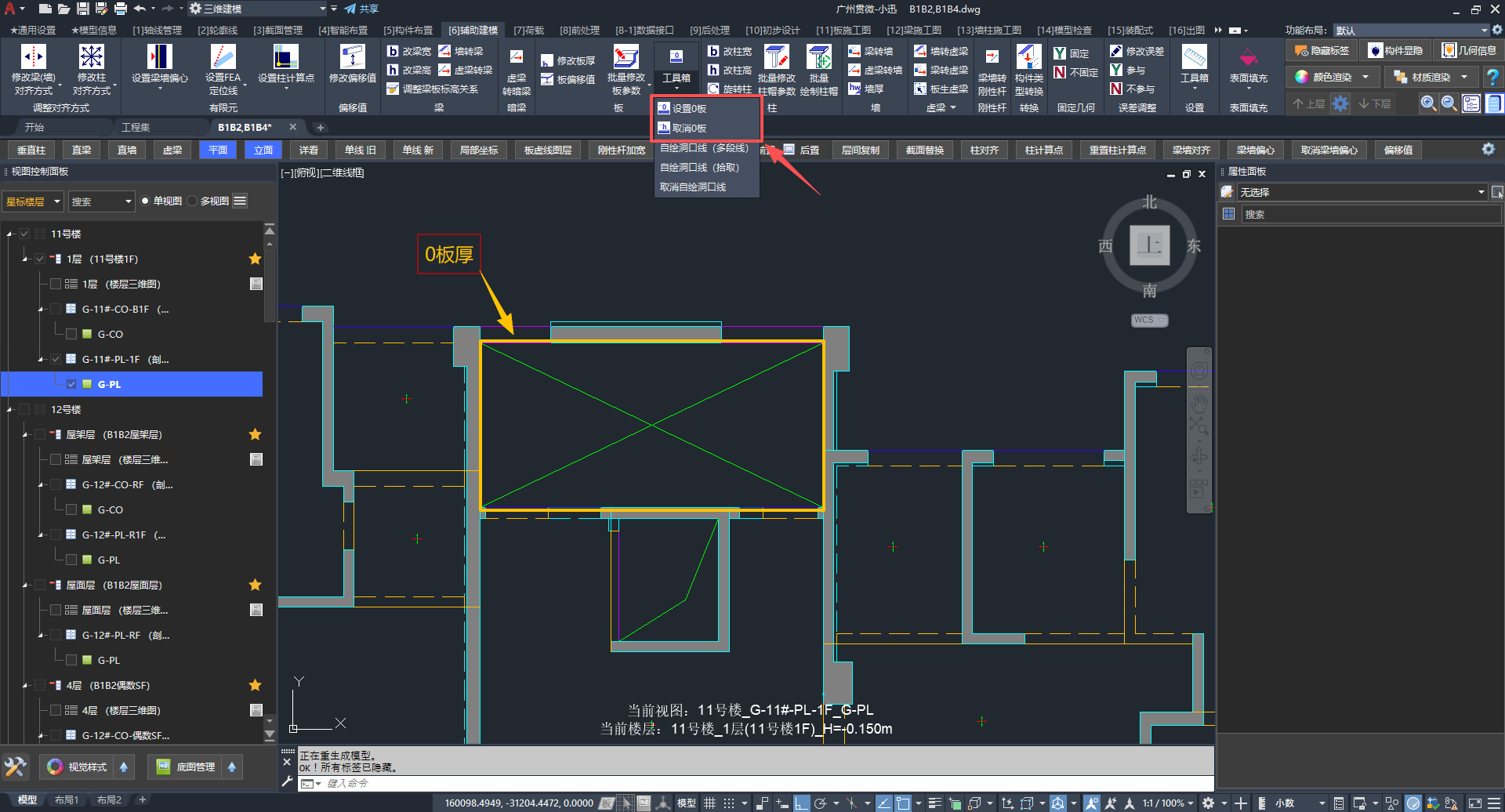The width and height of the screenshot is (1505, 812).
Task: Choose 设置0板 from the dropdown menu
Action: (689, 109)
